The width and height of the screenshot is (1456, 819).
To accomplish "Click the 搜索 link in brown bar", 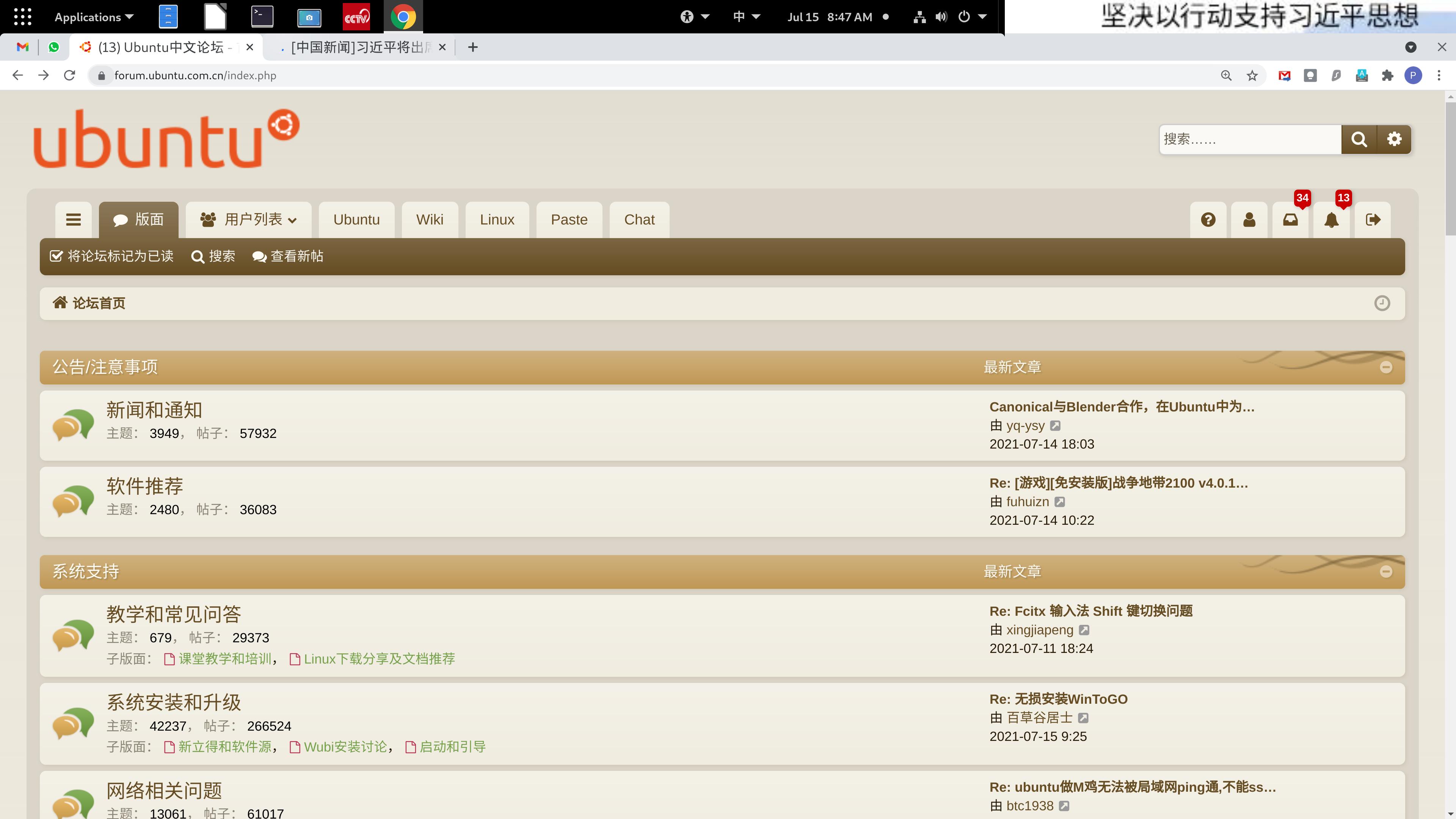I will [x=213, y=257].
